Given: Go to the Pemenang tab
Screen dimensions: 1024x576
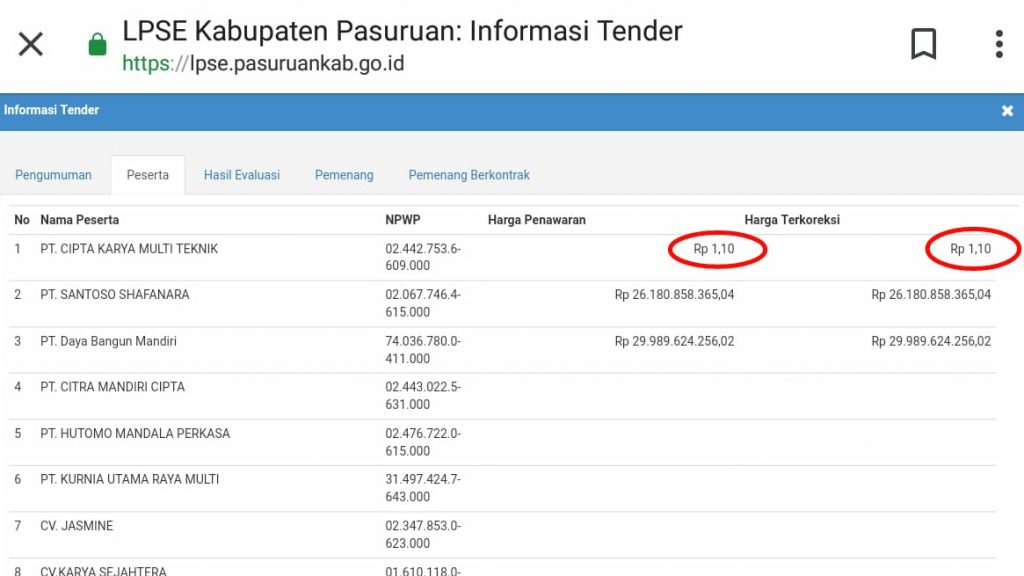Looking at the screenshot, I should tap(344, 175).
